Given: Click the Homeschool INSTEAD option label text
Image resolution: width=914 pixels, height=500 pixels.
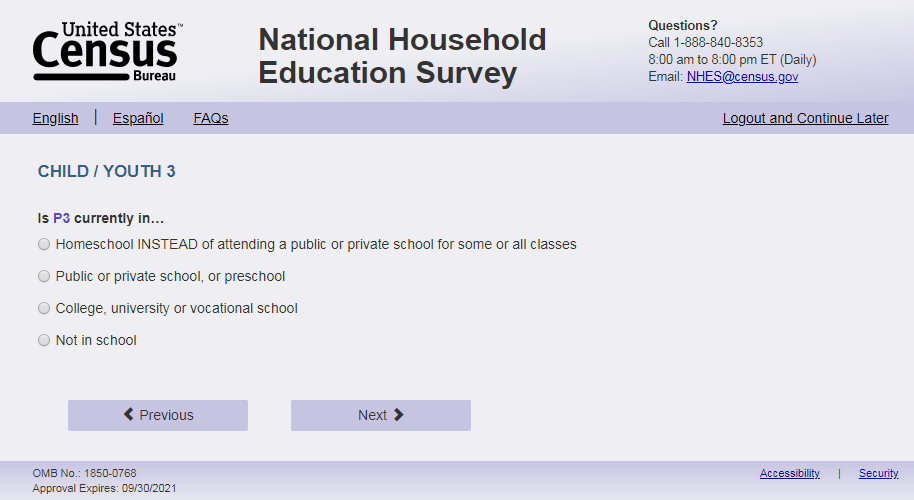Looking at the screenshot, I should pyautogui.click(x=316, y=244).
